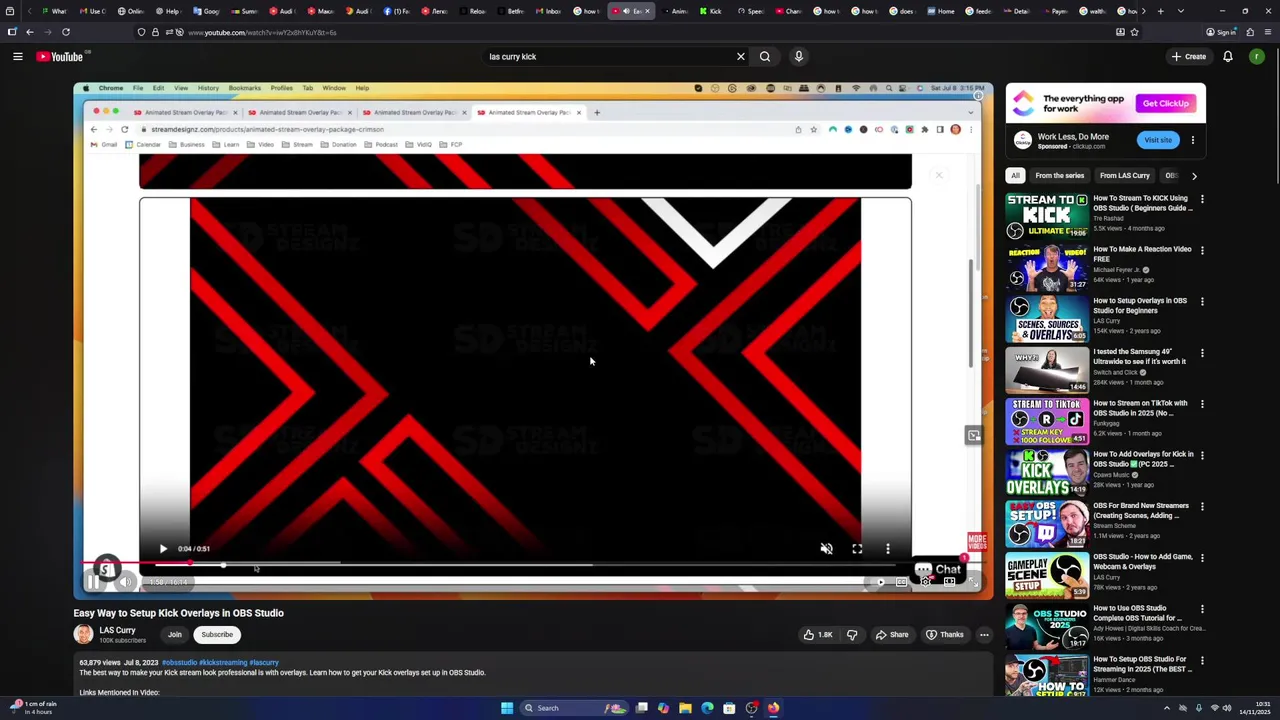Image resolution: width=1280 pixels, height=720 pixels.
Task: Click the browser address bar URL
Action: 262,32
